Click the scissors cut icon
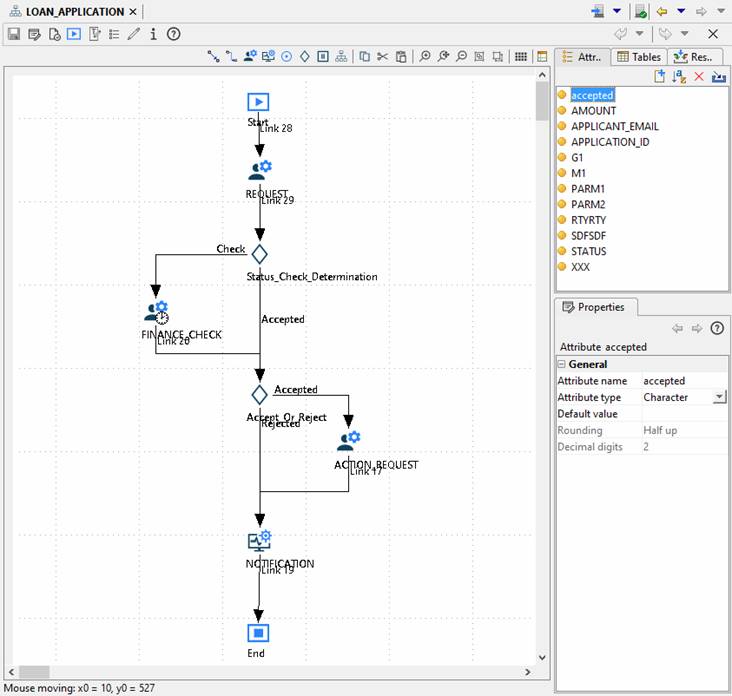732x696 pixels. 383,57
